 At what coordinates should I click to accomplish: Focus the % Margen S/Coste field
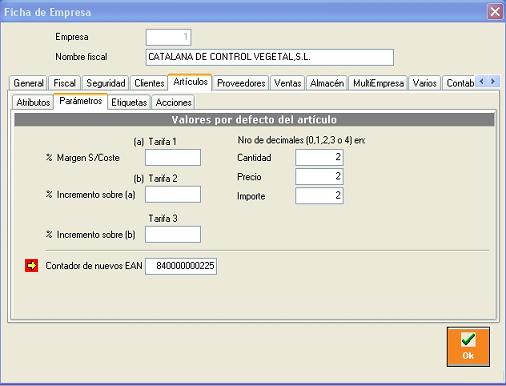point(173,158)
